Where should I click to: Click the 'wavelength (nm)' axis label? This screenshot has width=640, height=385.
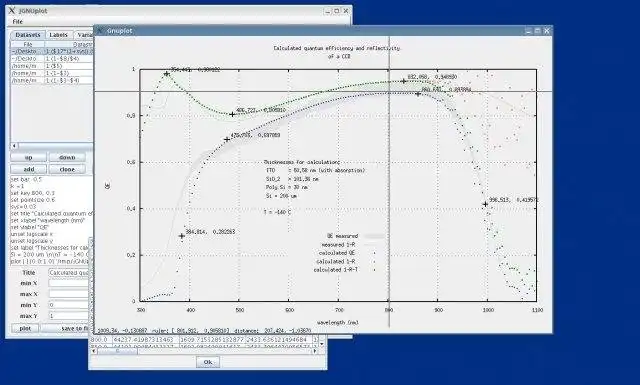click(x=338, y=323)
